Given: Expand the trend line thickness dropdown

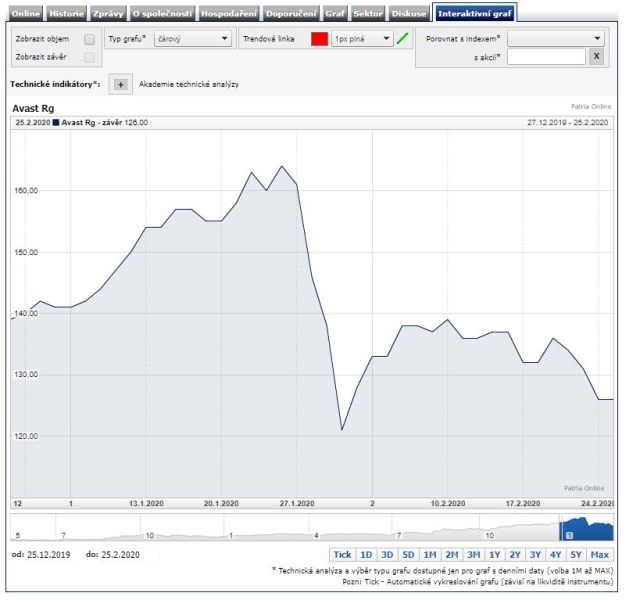Looking at the screenshot, I should tap(361, 39).
